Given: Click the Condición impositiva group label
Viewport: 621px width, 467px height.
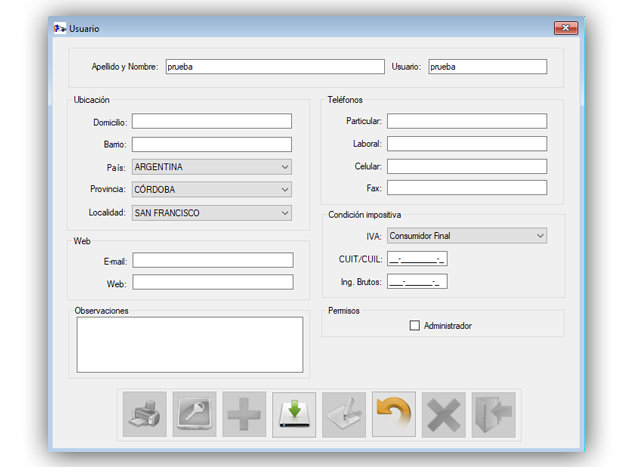Looking at the screenshot, I should (364, 215).
